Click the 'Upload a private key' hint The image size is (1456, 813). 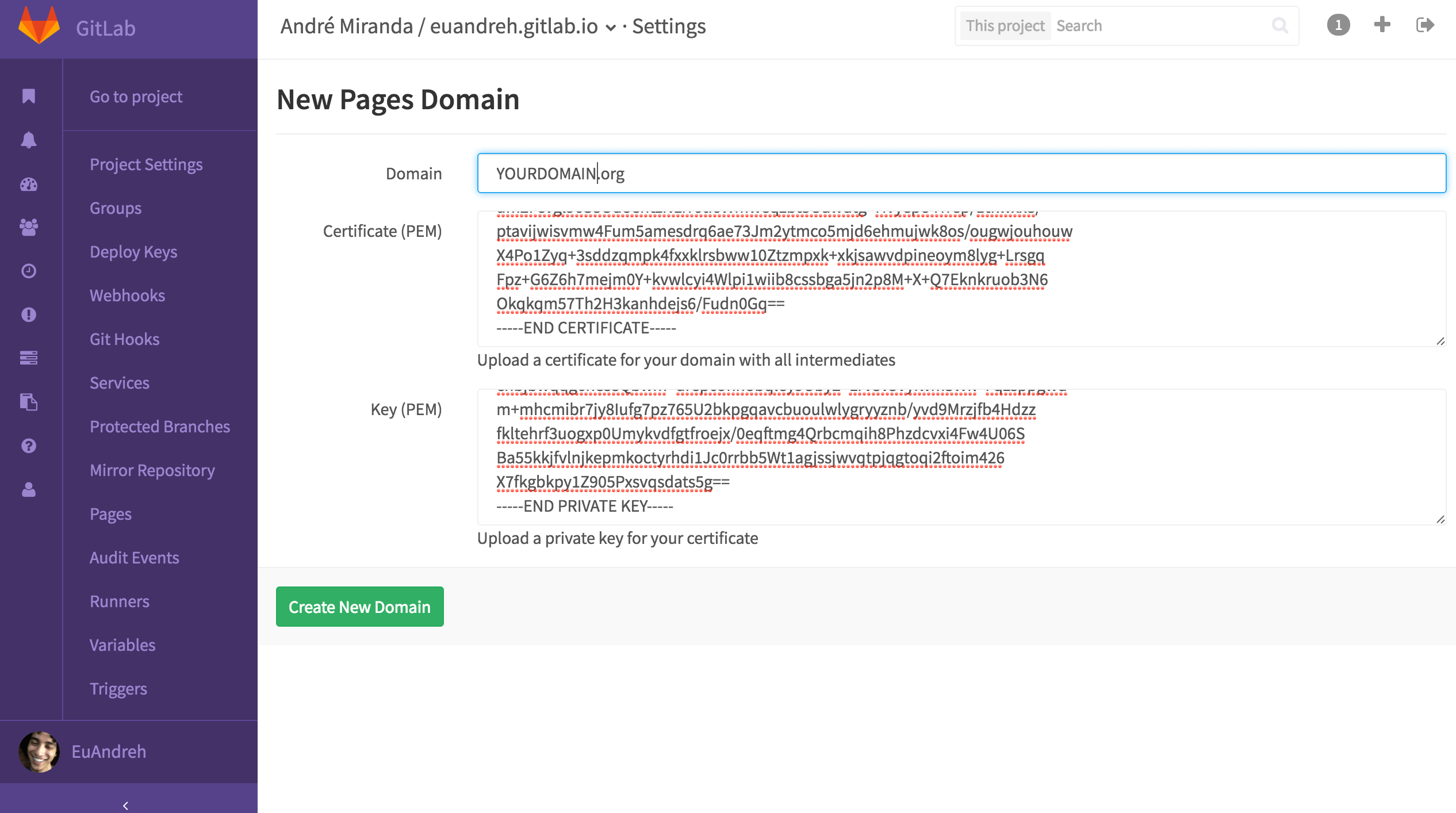(618, 538)
